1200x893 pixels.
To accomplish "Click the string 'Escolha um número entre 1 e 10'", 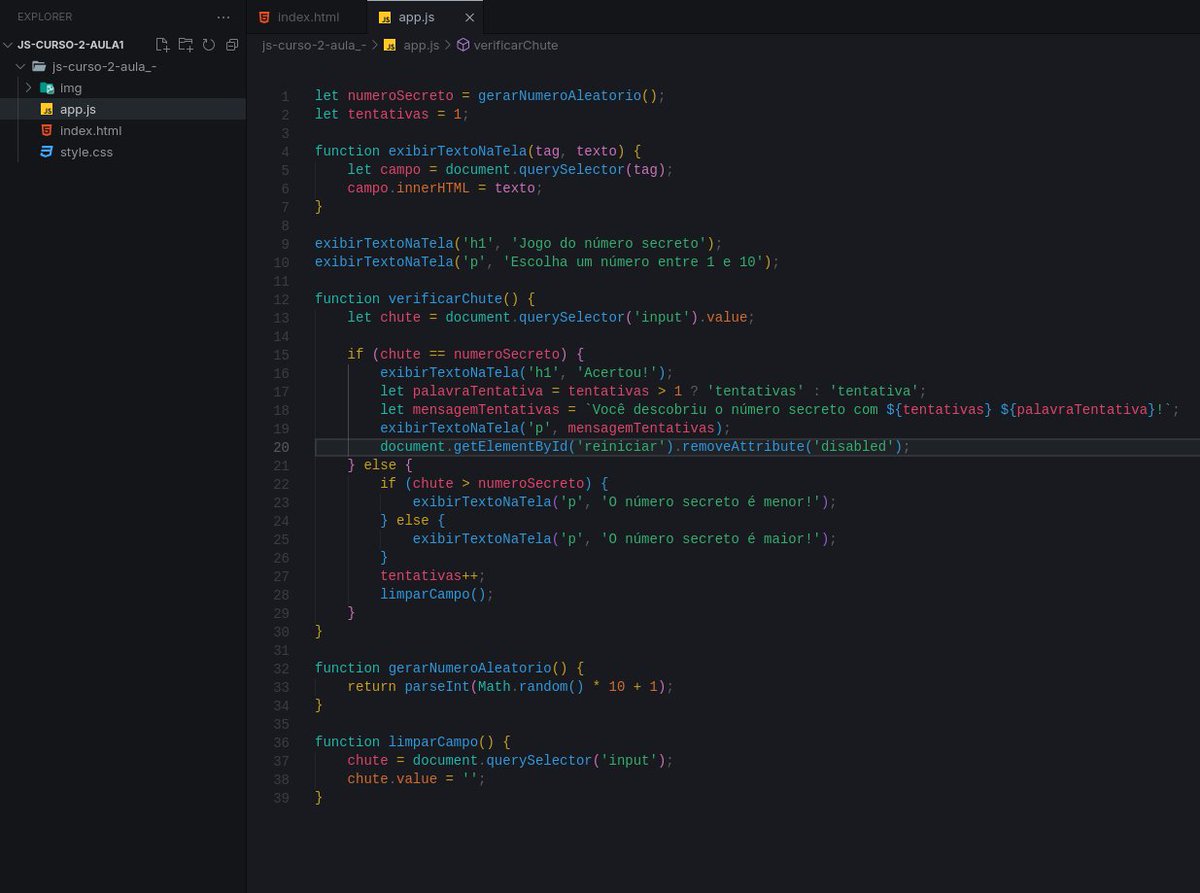I will tap(634, 262).
